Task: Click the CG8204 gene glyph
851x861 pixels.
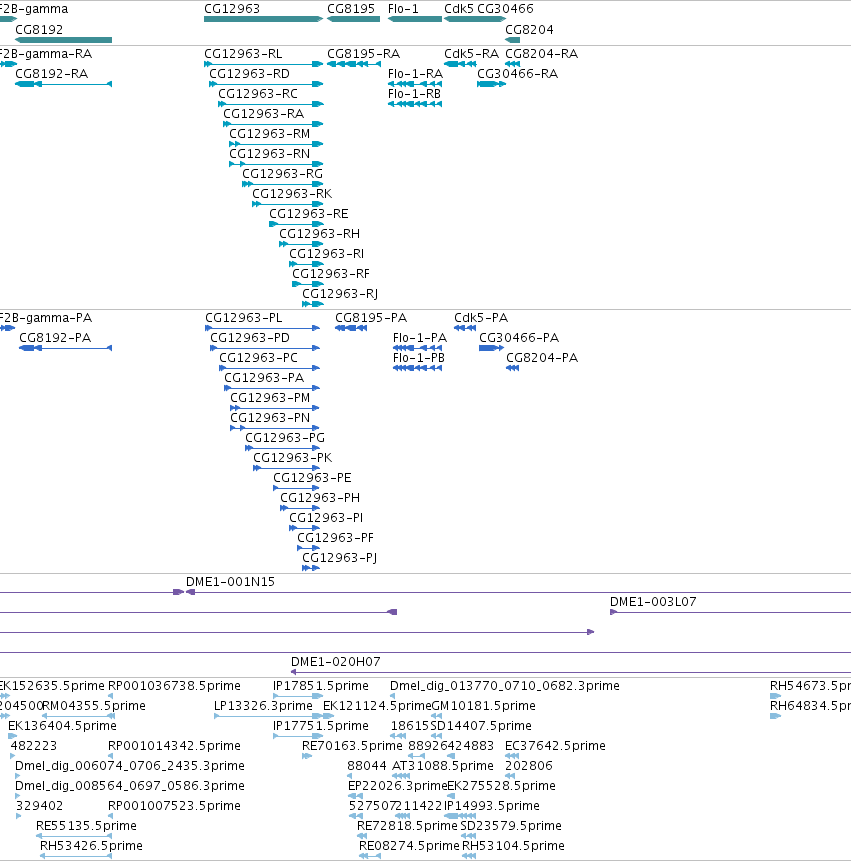Action: [x=513, y=40]
